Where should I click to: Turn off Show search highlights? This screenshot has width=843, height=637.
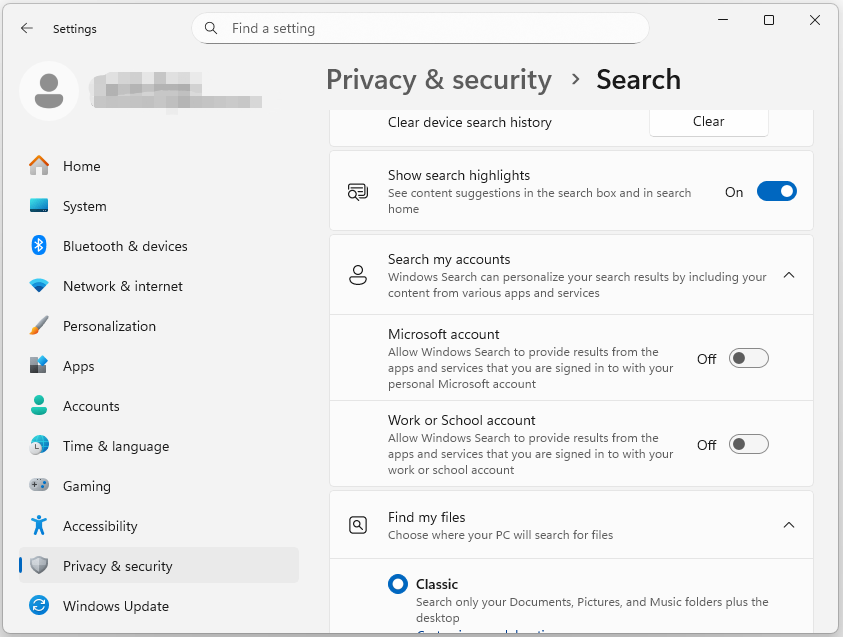[777, 191]
